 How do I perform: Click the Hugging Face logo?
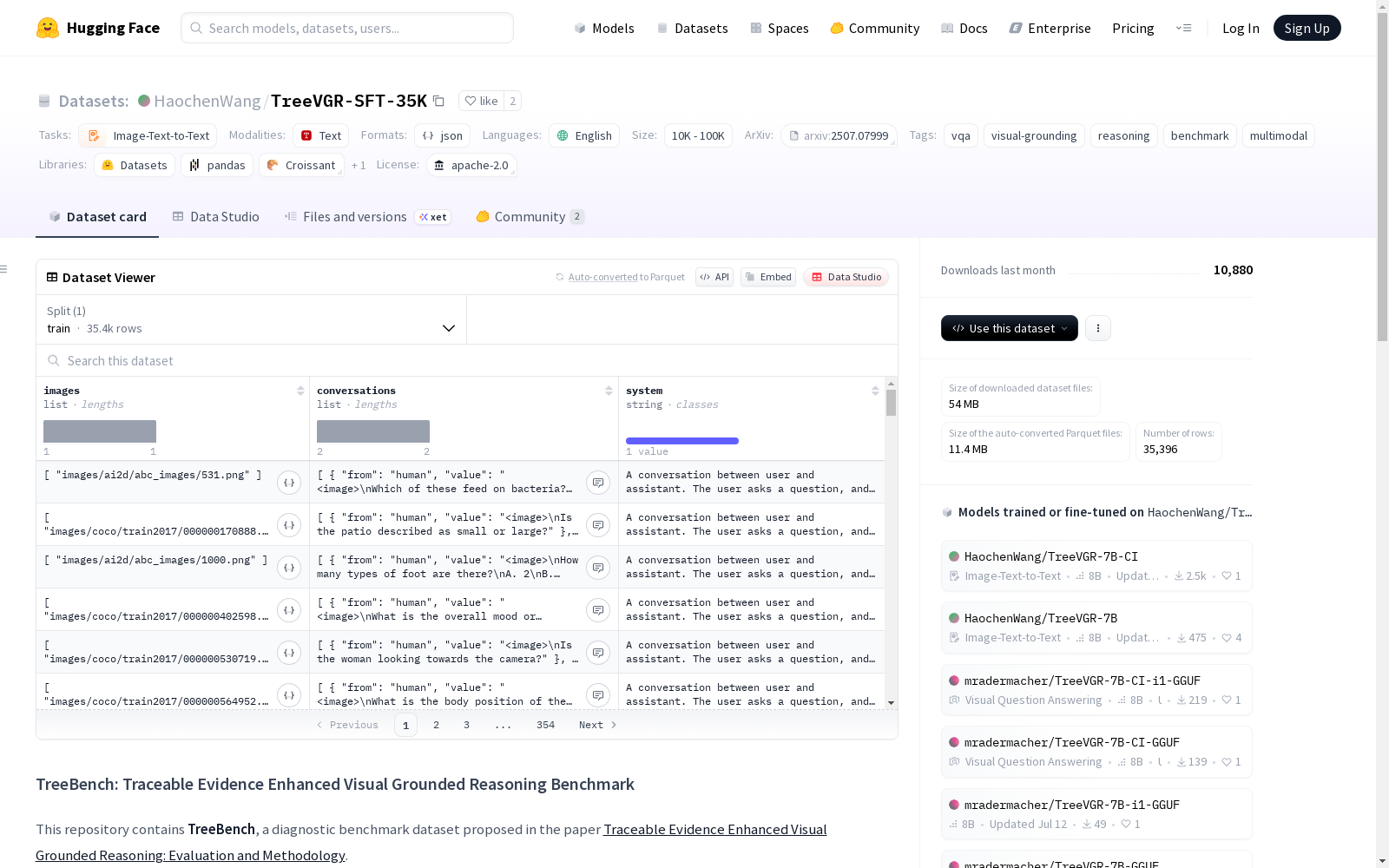[98, 28]
